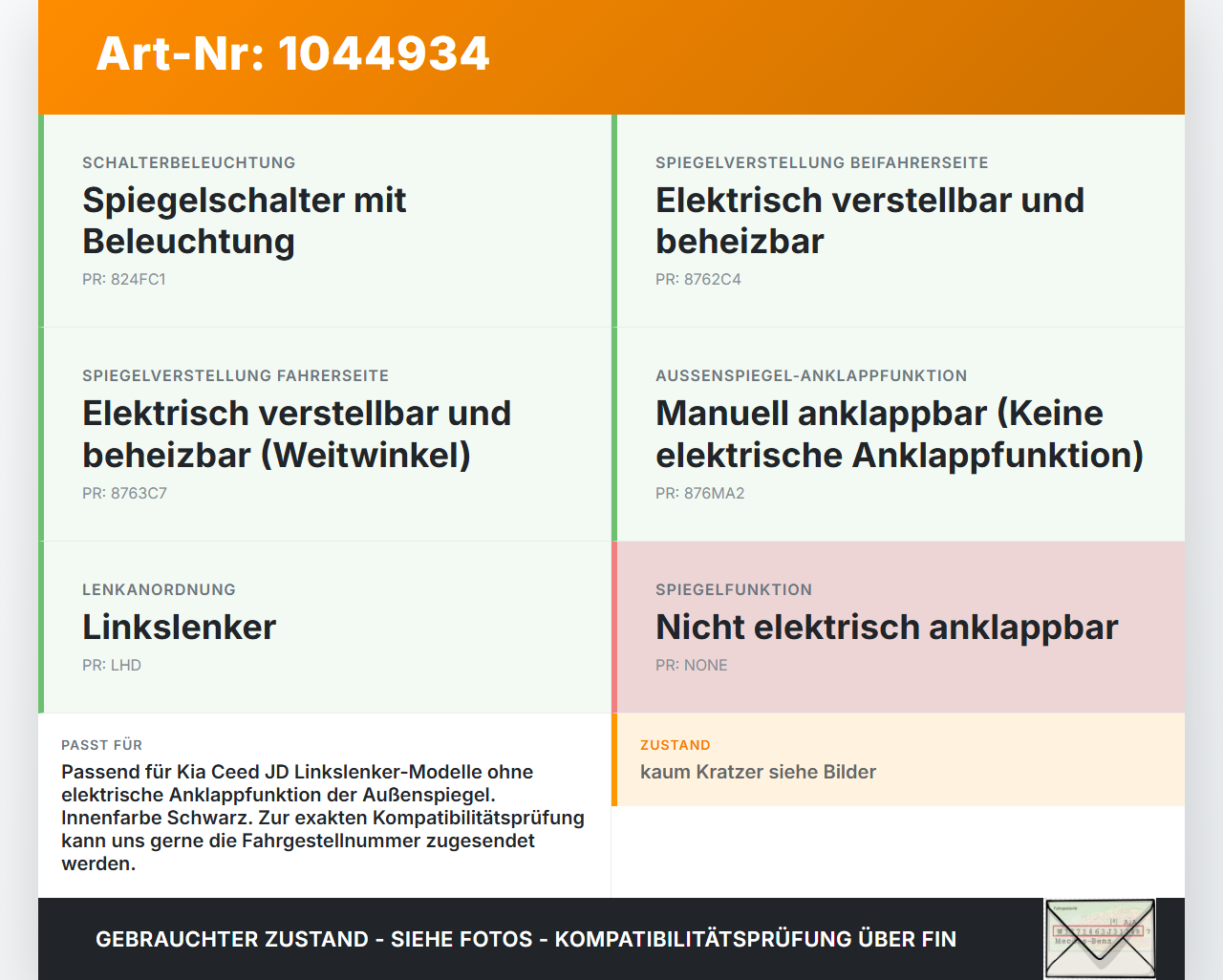Click PR code 8762C4
Image resolution: width=1223 pixels, height=980 pixels.
coord(698,279)
